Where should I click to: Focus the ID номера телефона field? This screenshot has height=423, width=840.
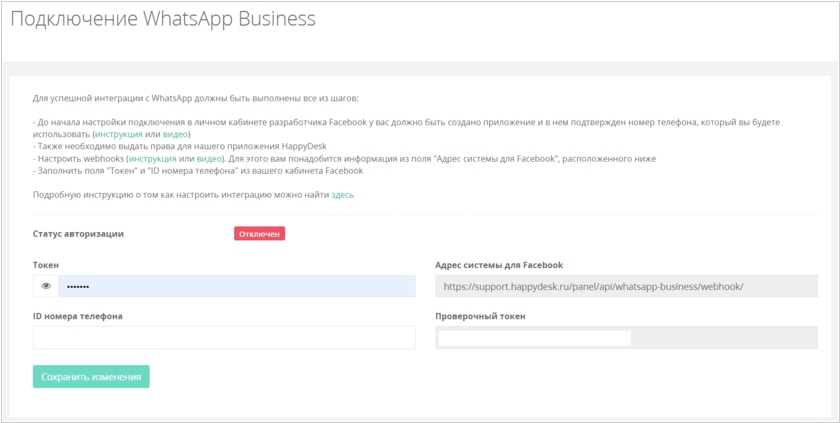pyautogui.click(x=224, y=337)
